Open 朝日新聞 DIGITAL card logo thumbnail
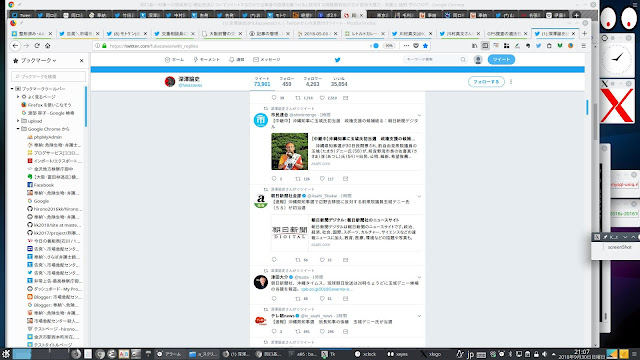 point(289,233)
